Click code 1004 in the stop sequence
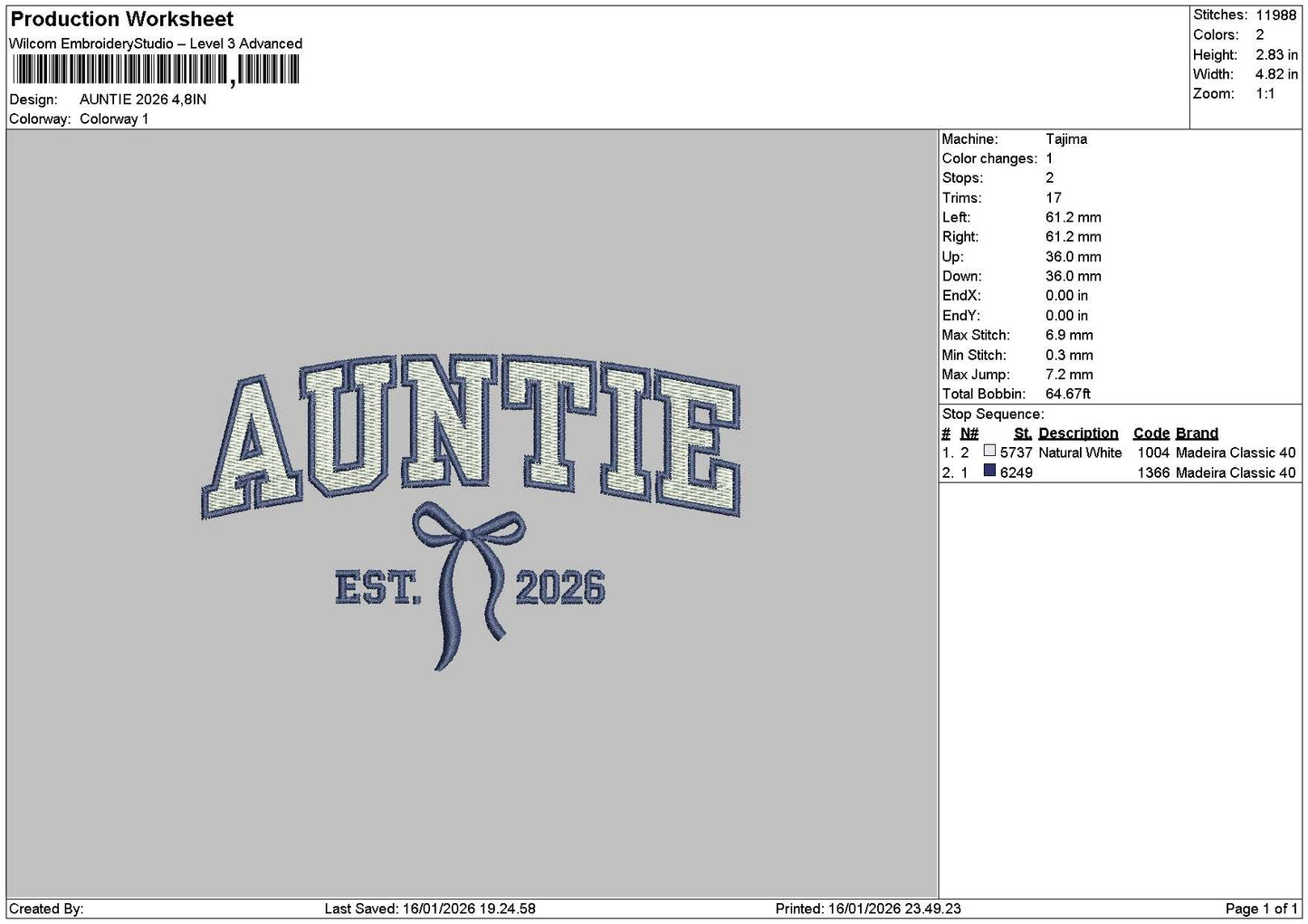Viewport: 1308px width, 924px height. [1153, 452]
